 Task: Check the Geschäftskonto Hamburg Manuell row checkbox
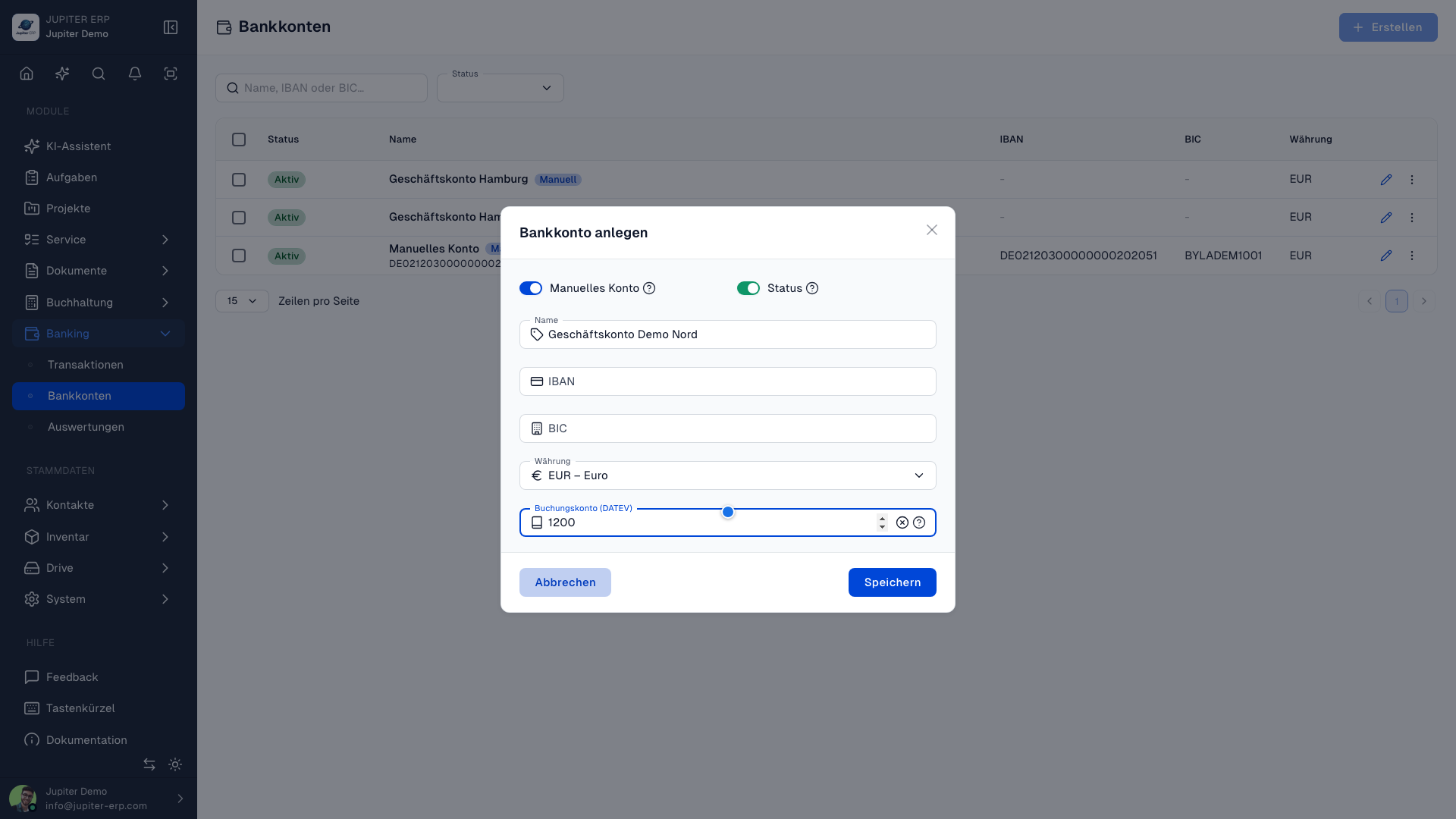(x=239, y=180)
